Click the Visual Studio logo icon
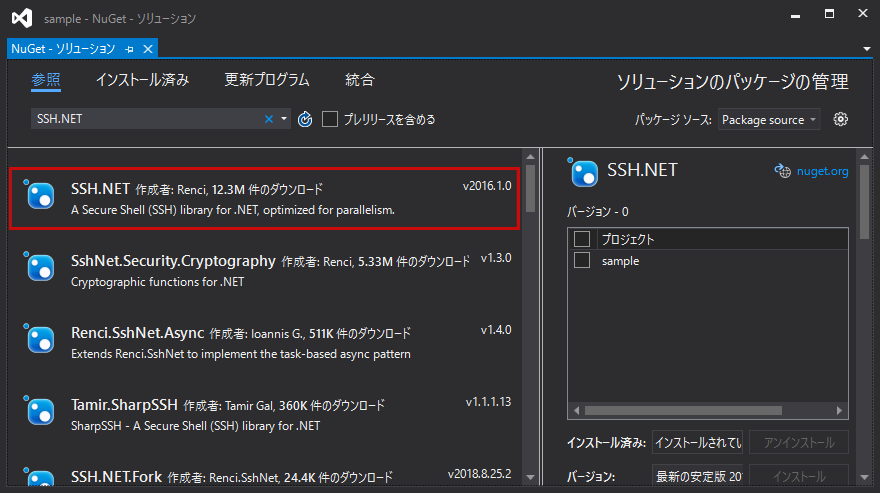880x493 pixels. (22, 18)
